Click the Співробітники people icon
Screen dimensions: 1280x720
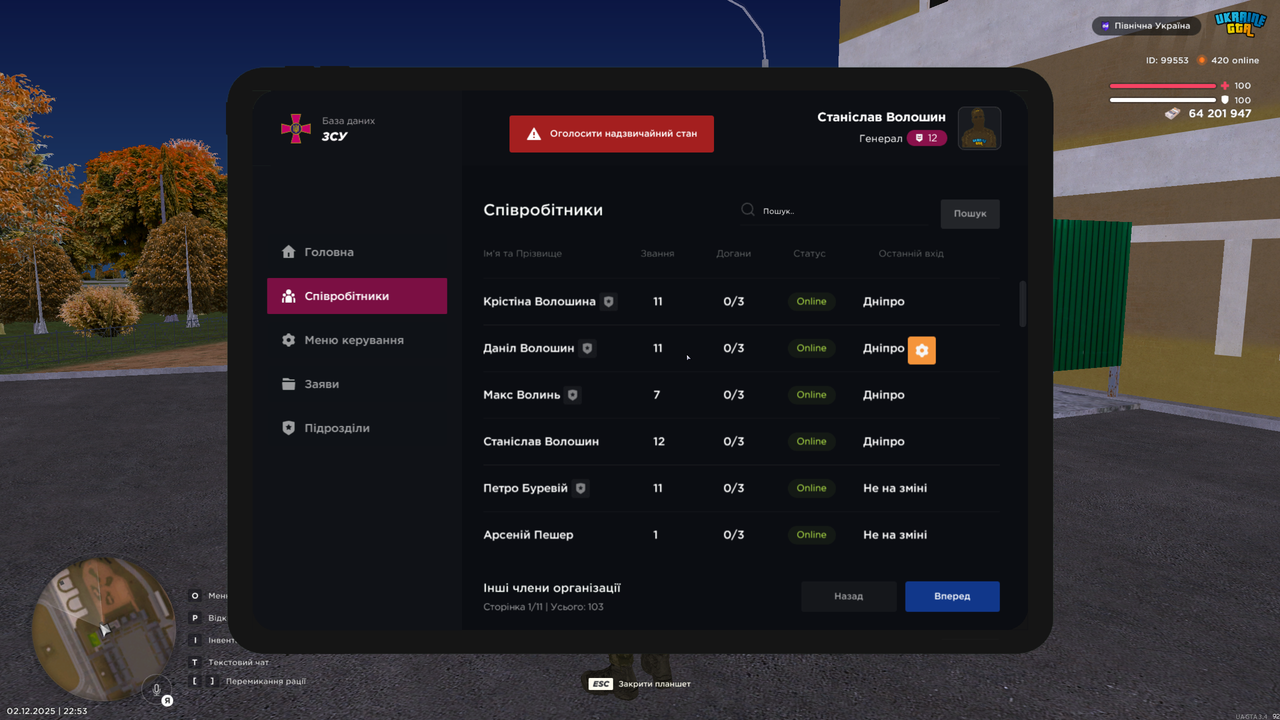[x=289, y=296]
